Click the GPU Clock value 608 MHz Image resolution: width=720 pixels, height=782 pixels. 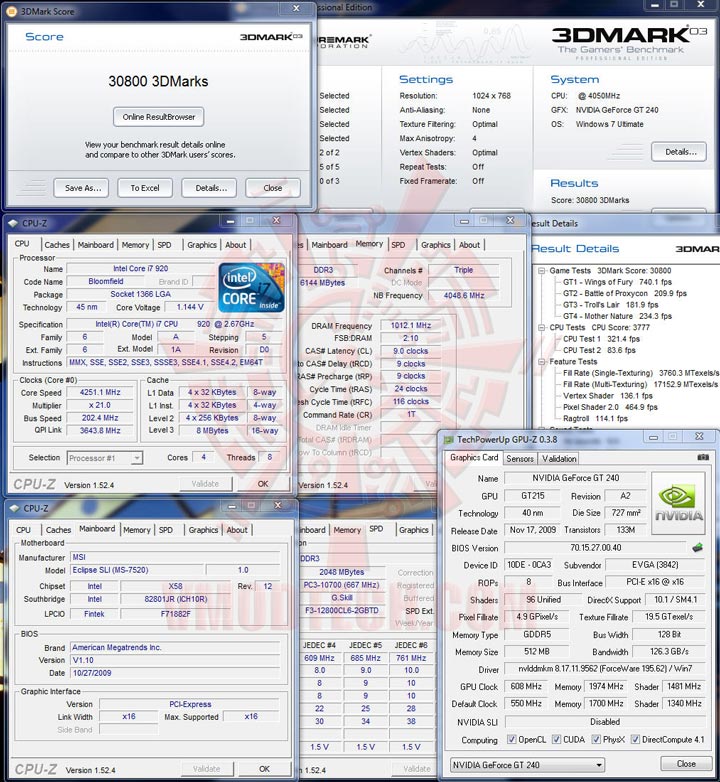pyautogui.click(x=526, y=687)
